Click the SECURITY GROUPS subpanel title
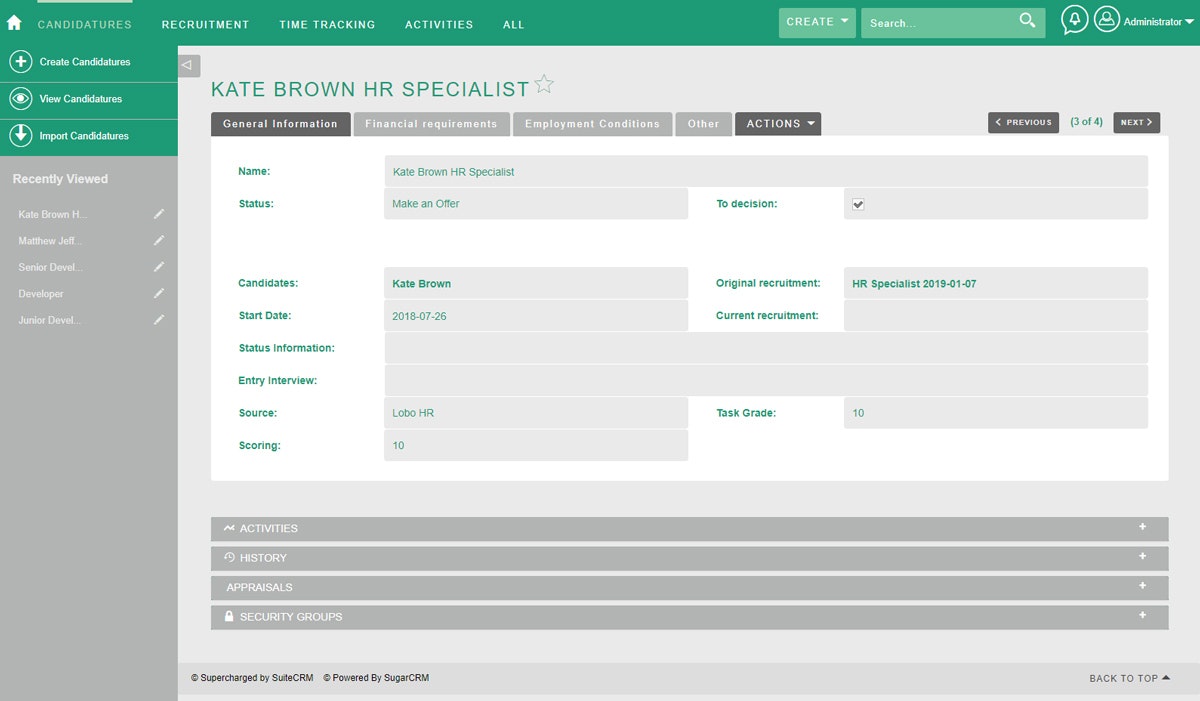The height and width of the screenshot is (701, 1200). coord(291,617)
